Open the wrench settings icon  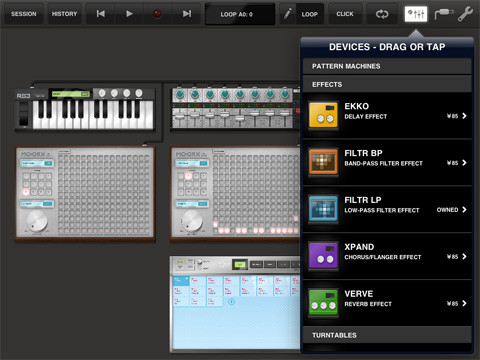coord(465,14)
